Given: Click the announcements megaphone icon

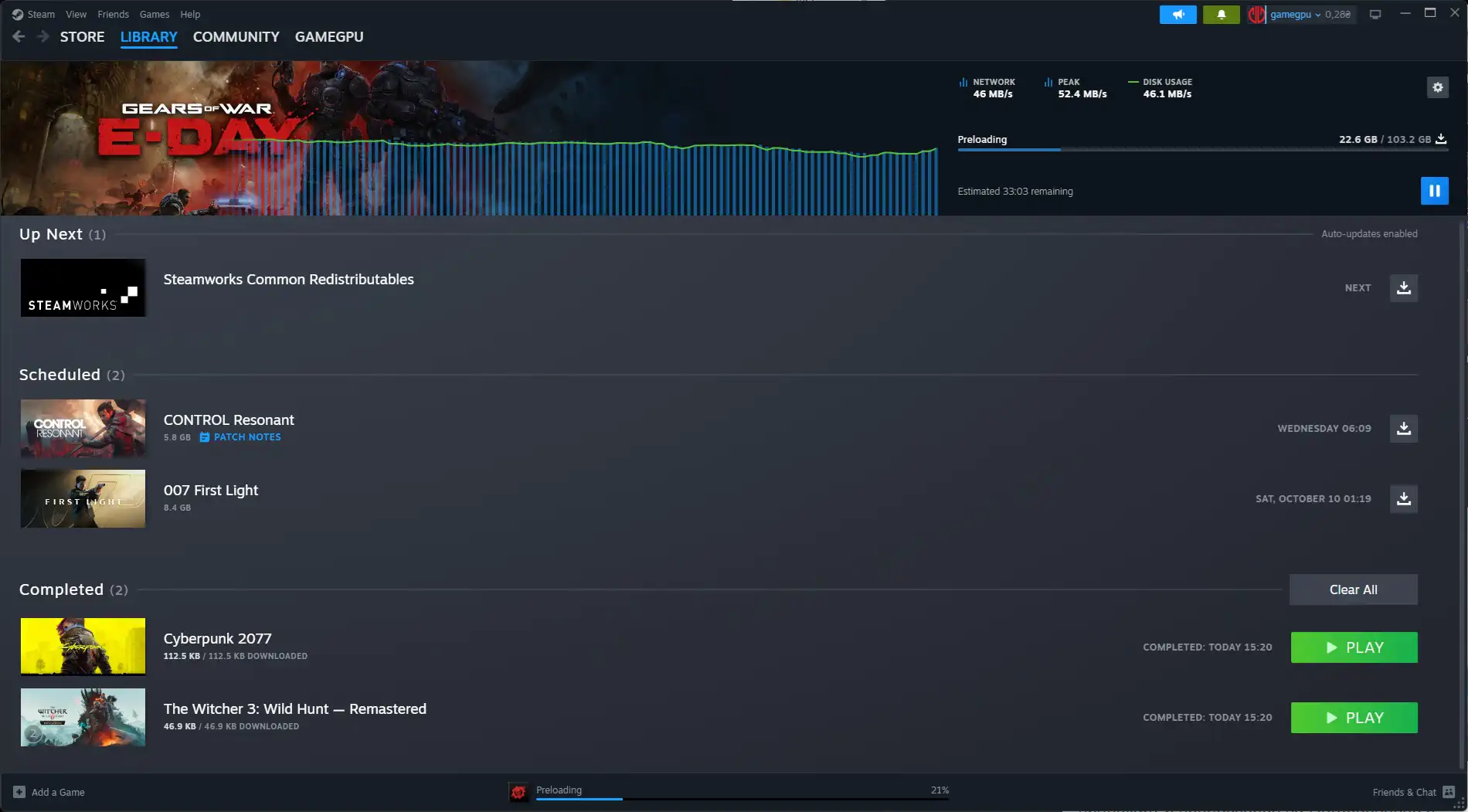Looking at the screenshot, I should tap(1177, 15).
